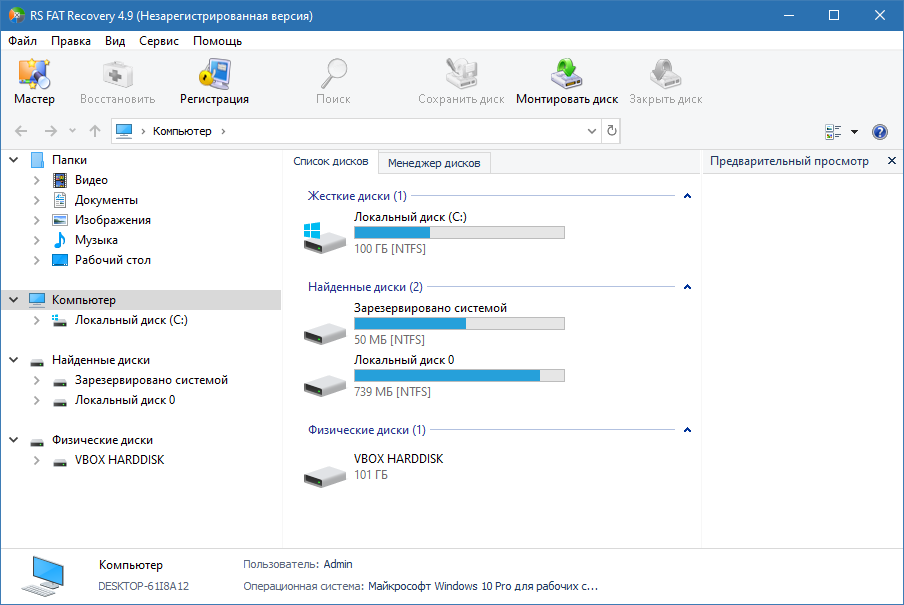This screenshot has width=904, height=605.
Task: Click the 101 ГБ size label
Action: tap(371, 475)
